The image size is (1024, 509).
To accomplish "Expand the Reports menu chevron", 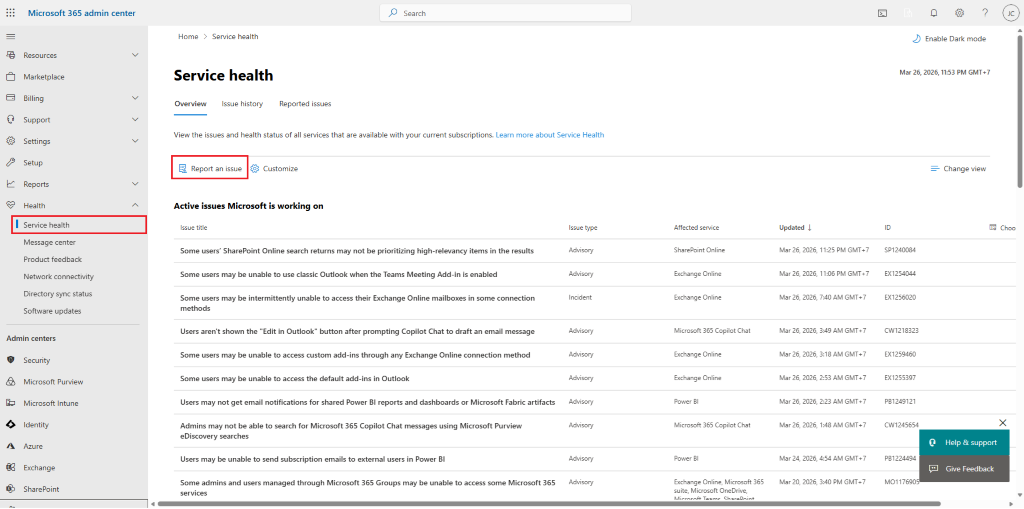I will click(135, 184).
